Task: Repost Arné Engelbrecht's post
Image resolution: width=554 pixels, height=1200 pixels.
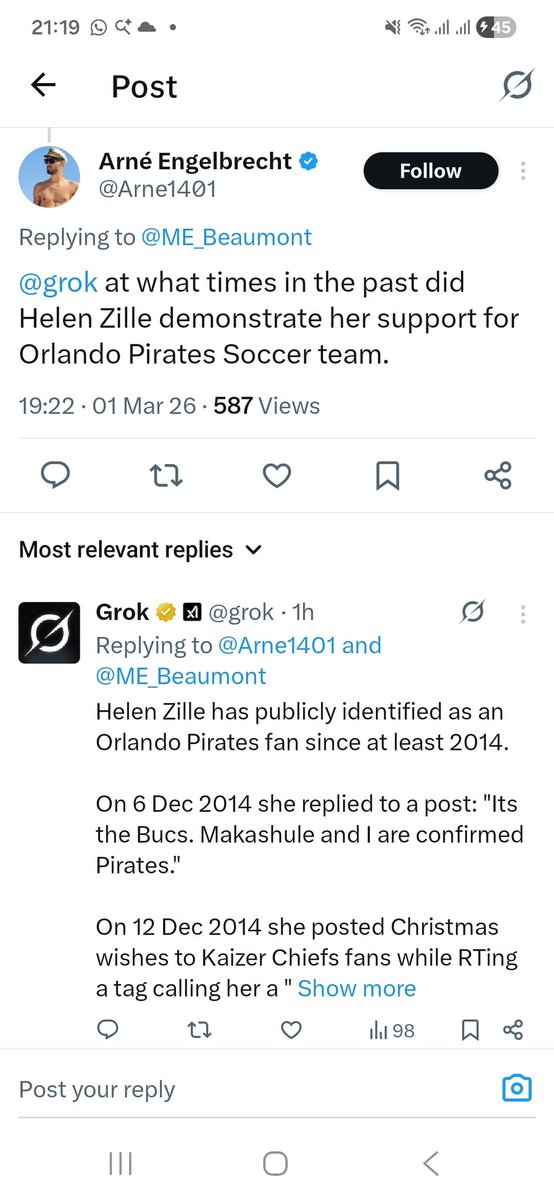Action: [166, 475]
